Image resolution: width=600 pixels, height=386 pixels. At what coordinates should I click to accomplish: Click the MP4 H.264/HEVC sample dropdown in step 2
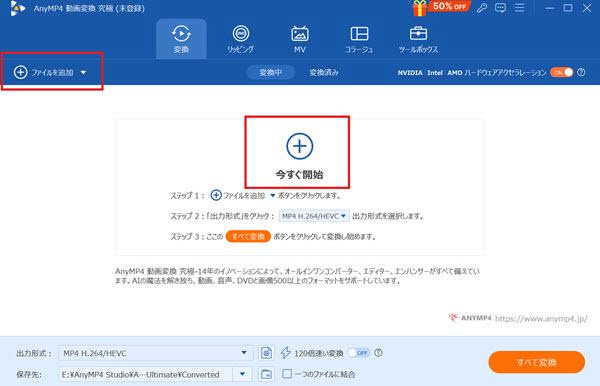pyautogui.click(x=314, y=216)
